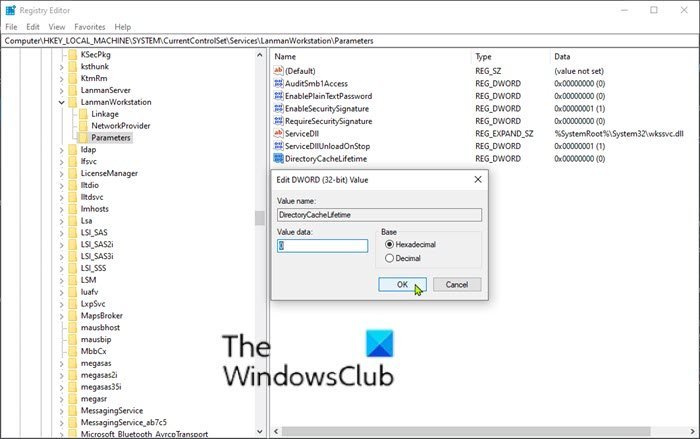
Task: Select the LSI_SAS3i tree item
Action: [x=97, y=256]
